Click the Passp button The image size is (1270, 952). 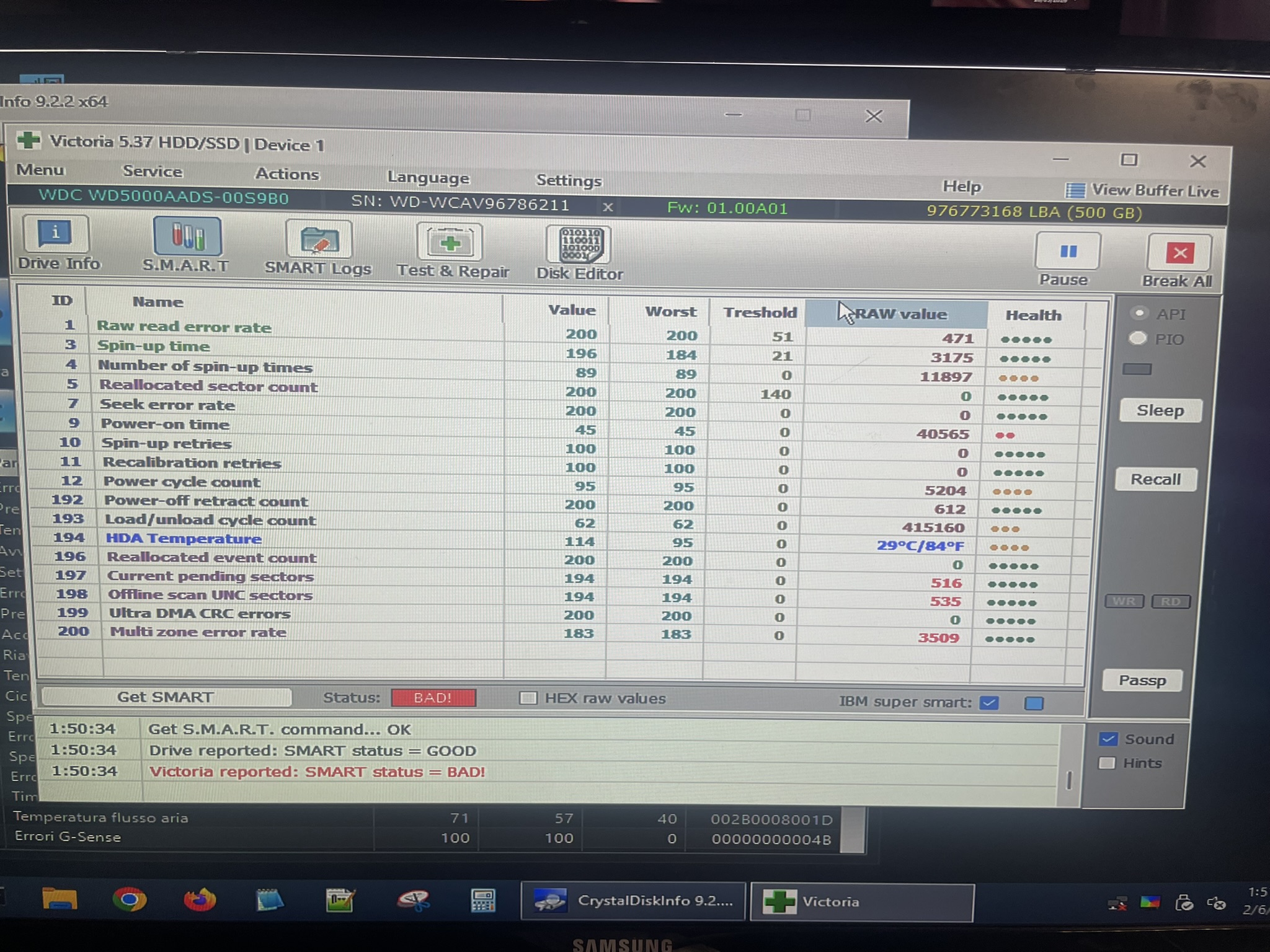(1142, 681)
